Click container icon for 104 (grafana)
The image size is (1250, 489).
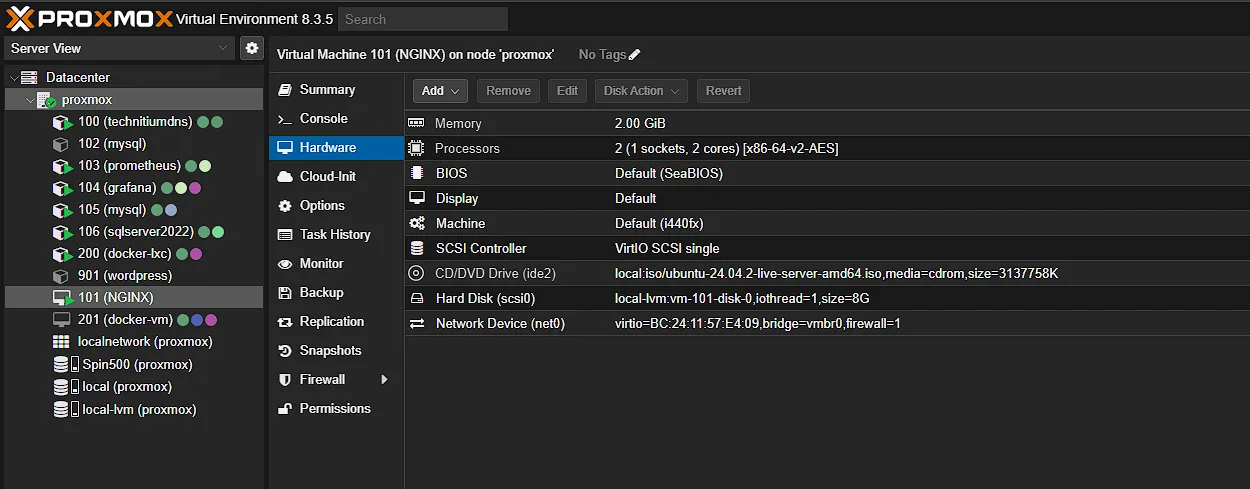(x=62, y=188)
